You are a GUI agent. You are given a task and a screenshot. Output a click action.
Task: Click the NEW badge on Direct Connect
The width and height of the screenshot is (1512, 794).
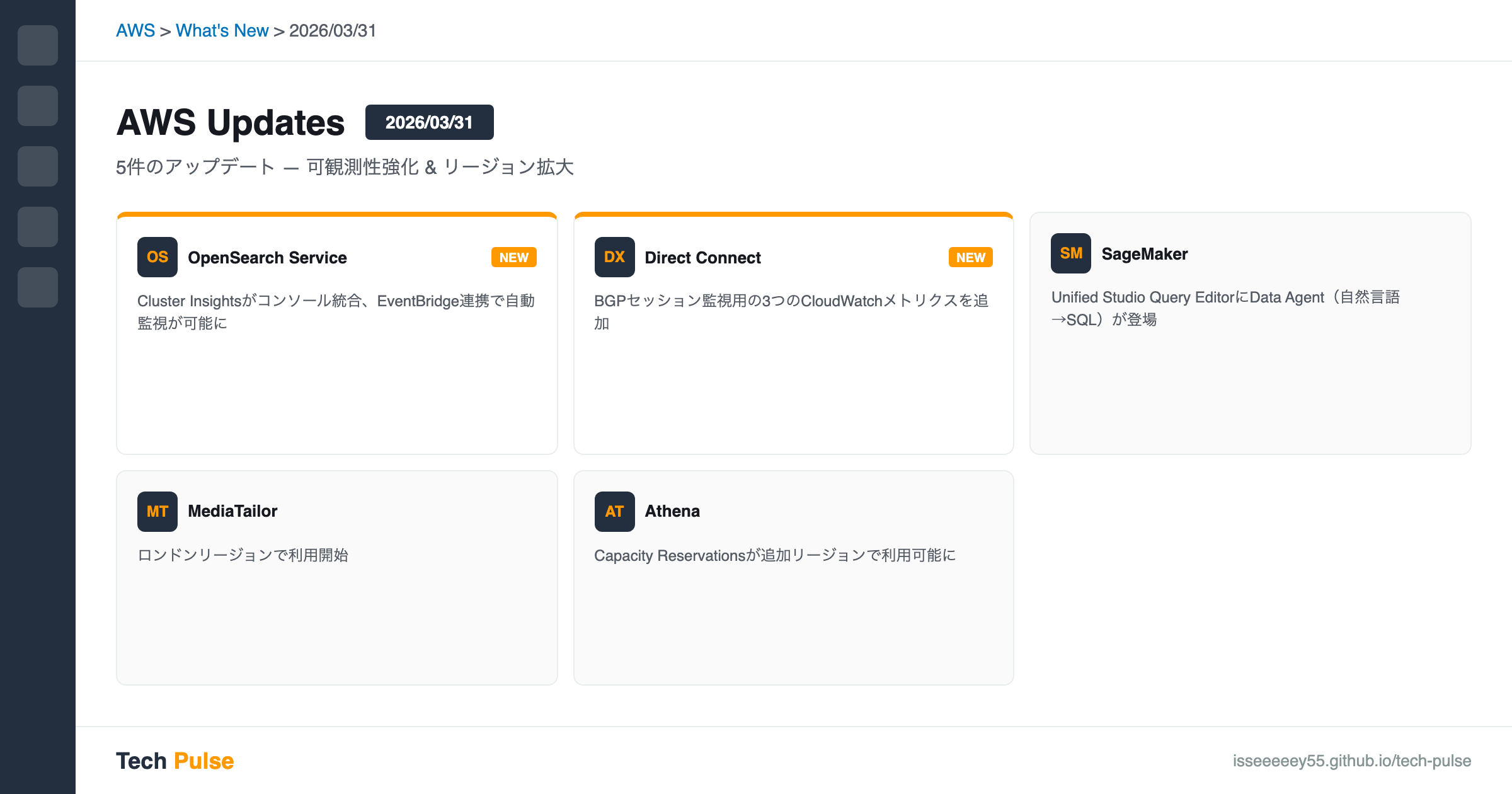pyautogui.click(x=970, y=258)
